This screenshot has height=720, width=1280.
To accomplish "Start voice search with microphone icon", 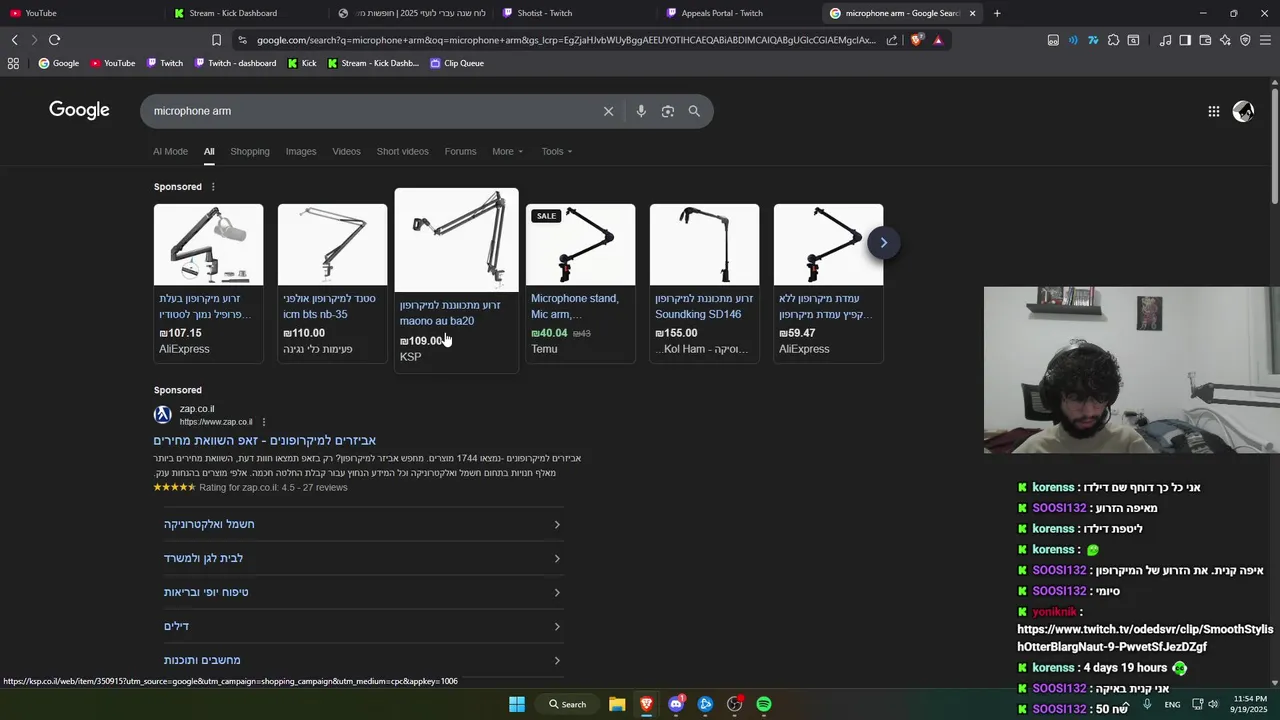I will (641, 111).
